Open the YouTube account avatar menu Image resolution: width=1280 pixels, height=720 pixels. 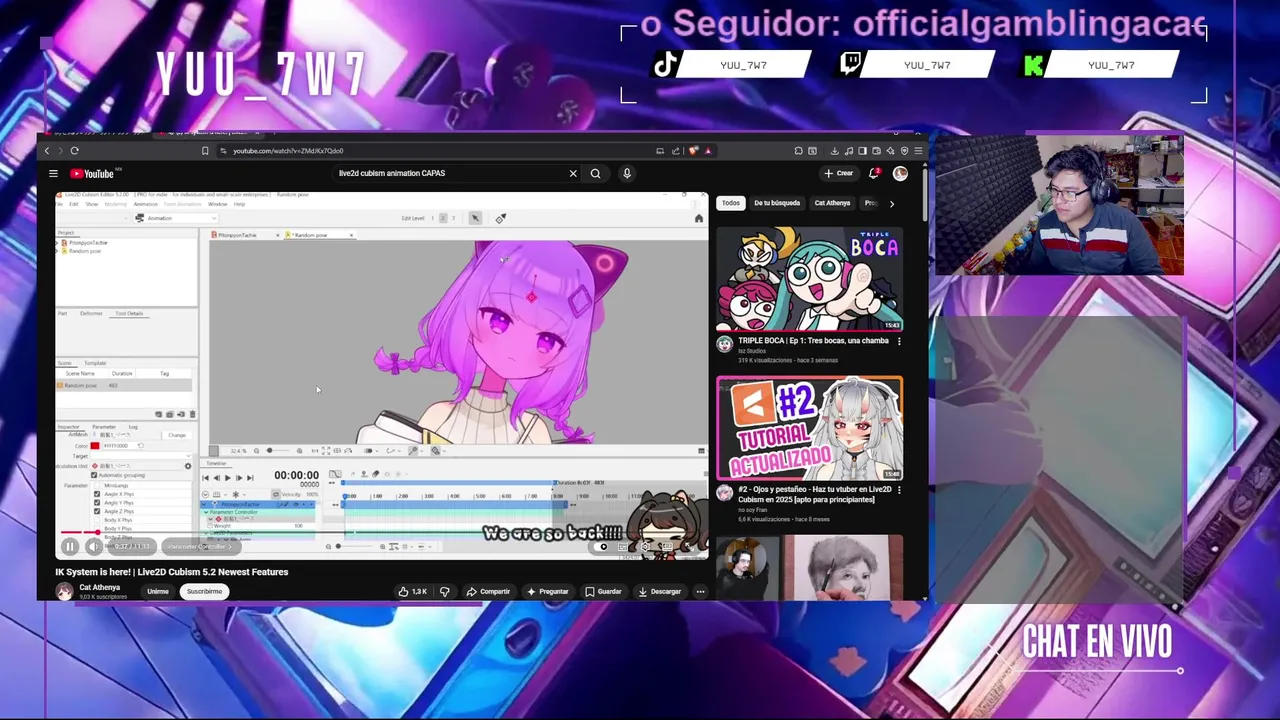coord(900,173)
